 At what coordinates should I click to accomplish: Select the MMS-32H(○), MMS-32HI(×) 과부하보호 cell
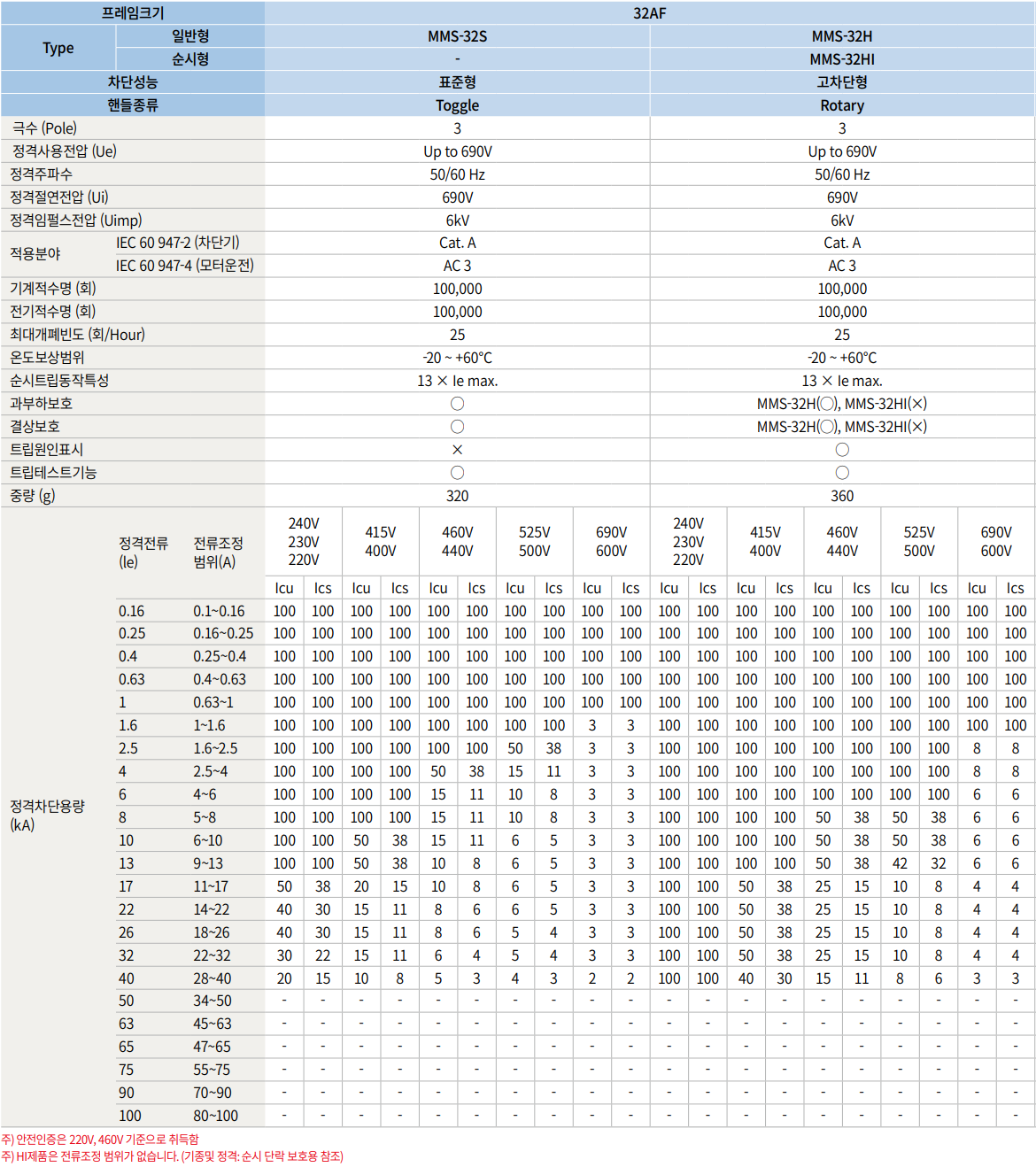coord(841,403)
